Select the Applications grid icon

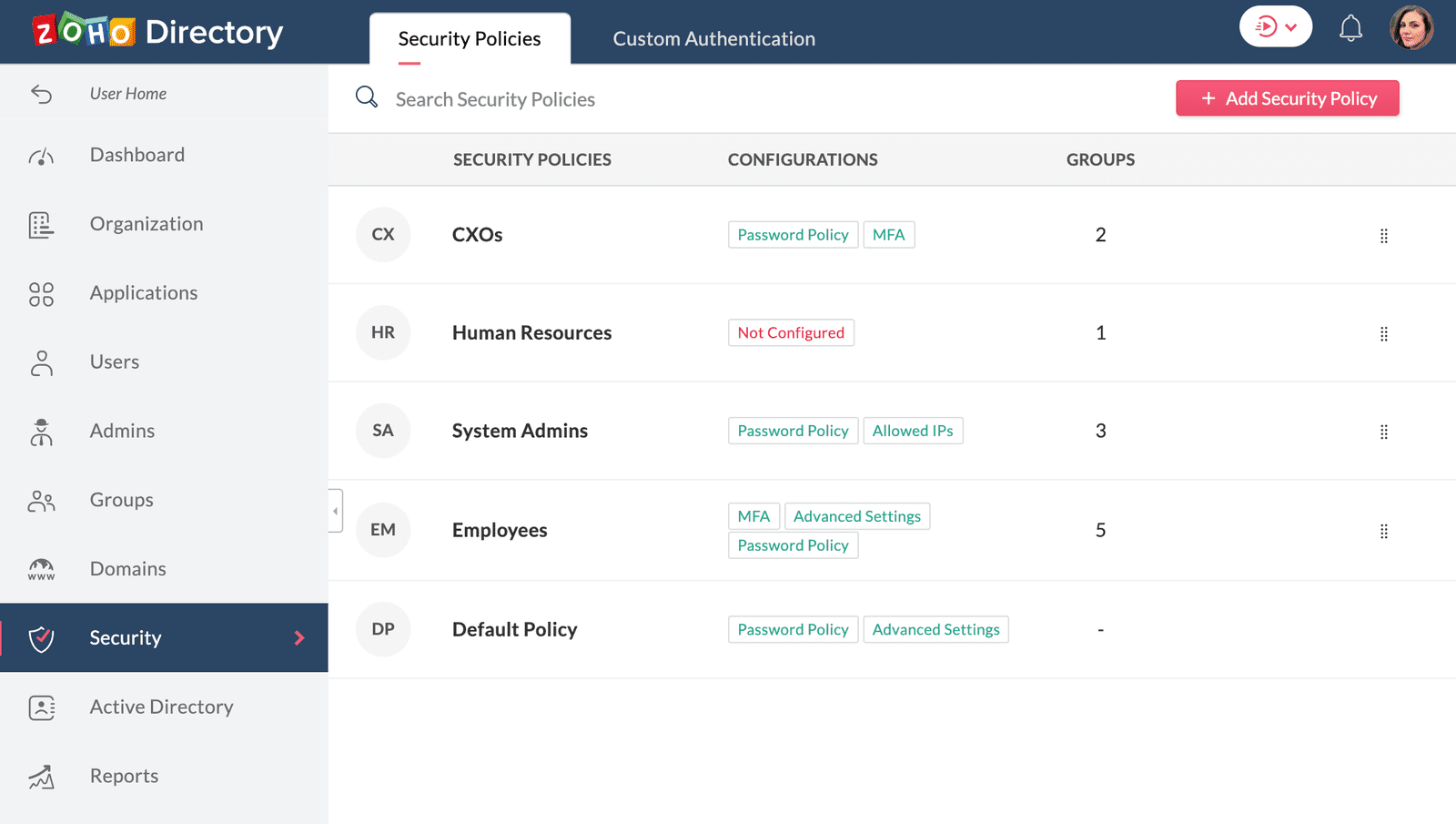(41, 294)
